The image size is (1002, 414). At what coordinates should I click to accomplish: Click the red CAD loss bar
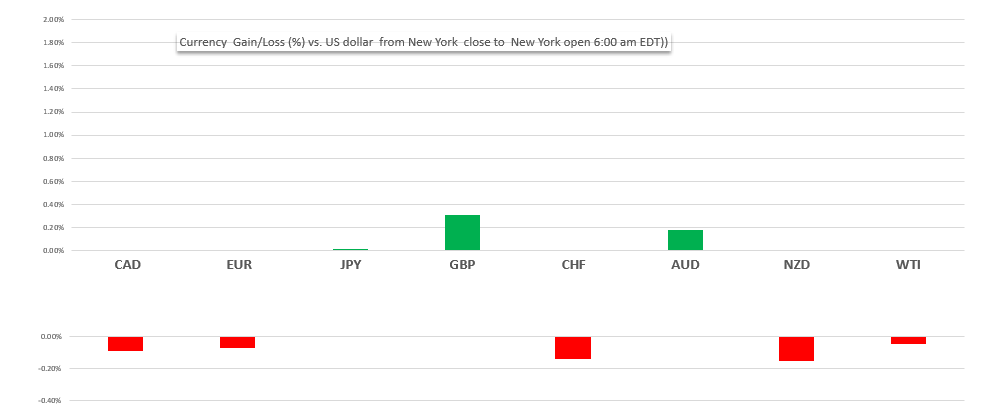coord(125,344)
